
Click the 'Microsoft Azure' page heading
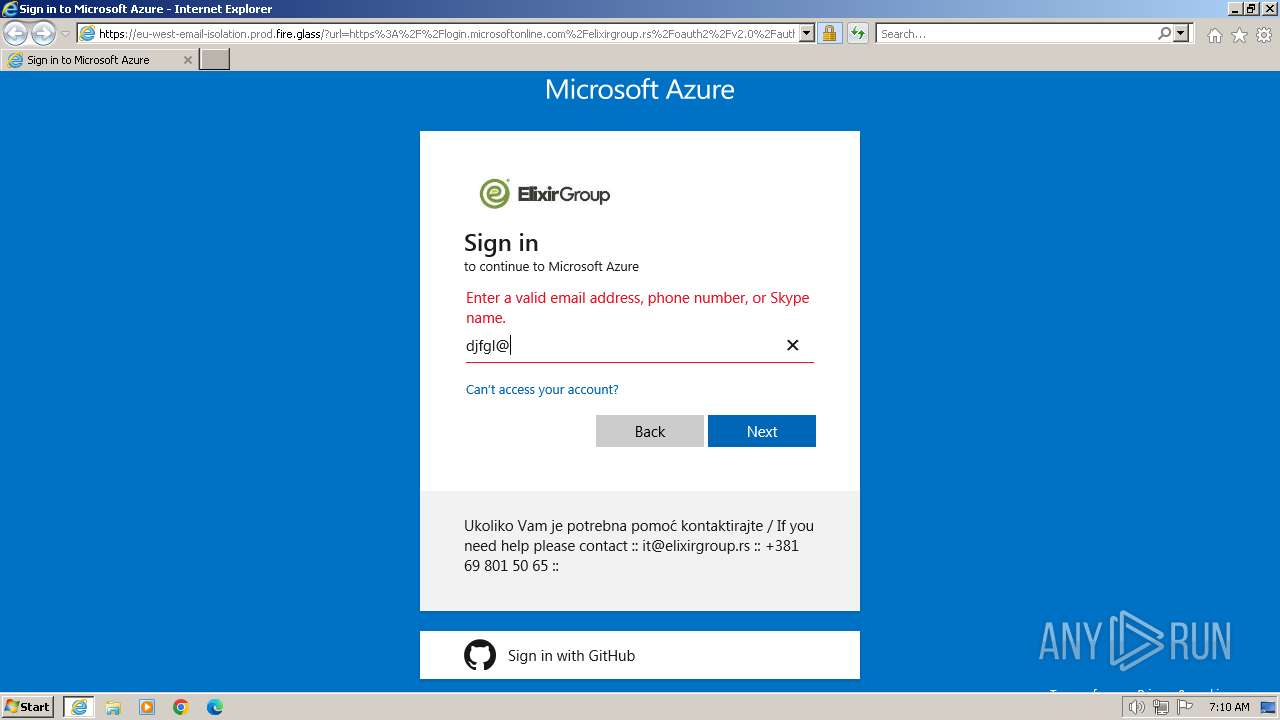click(x=640, y=89)
